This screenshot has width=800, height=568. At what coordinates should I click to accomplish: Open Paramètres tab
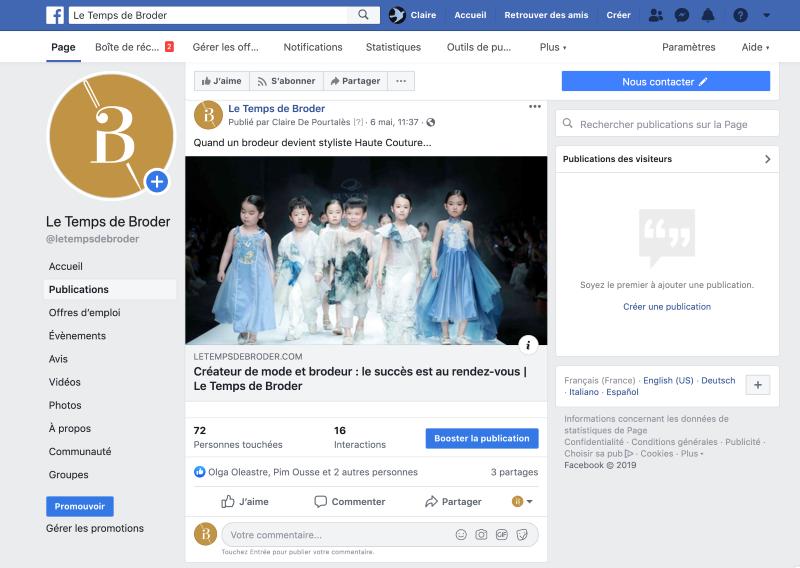[x=689, y=47]
